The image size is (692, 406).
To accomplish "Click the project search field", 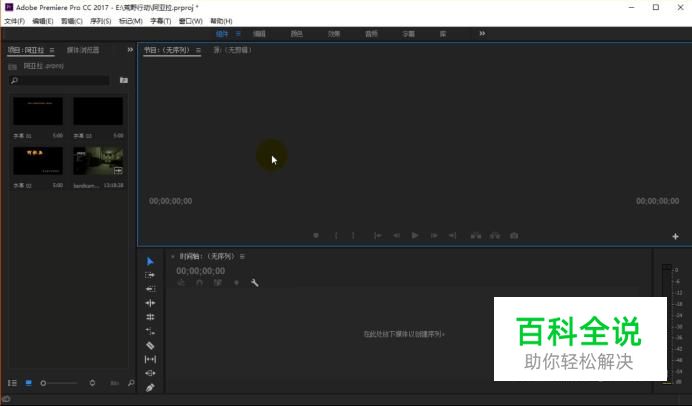I will click(x=62, y=80).
